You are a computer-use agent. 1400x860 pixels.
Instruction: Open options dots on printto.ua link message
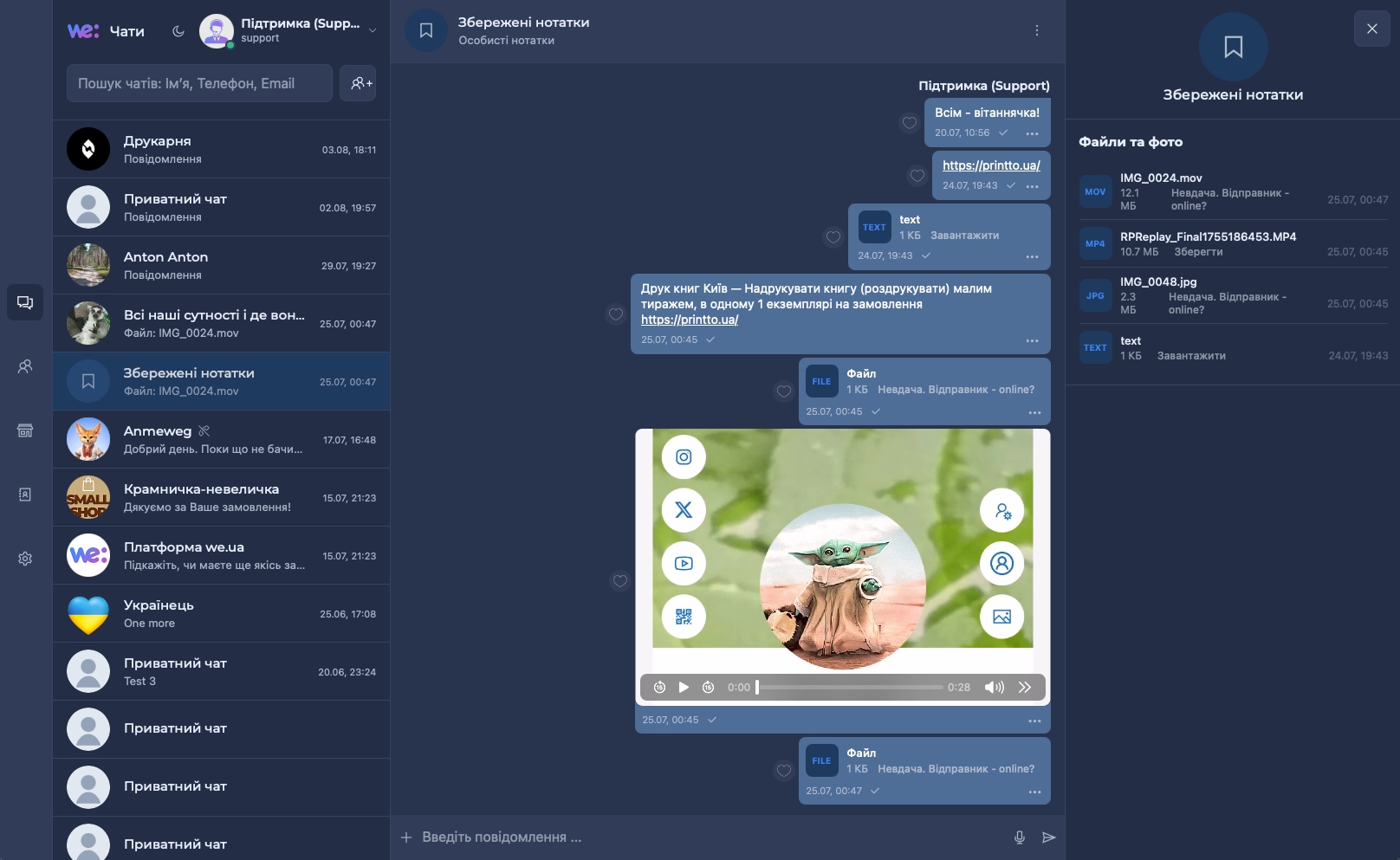pyautogui.click(x=1033, y=186)
